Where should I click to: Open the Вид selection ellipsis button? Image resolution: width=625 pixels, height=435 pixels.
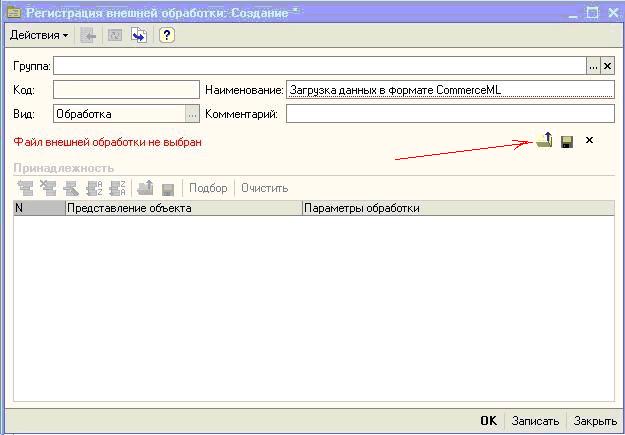click(192, 114)
